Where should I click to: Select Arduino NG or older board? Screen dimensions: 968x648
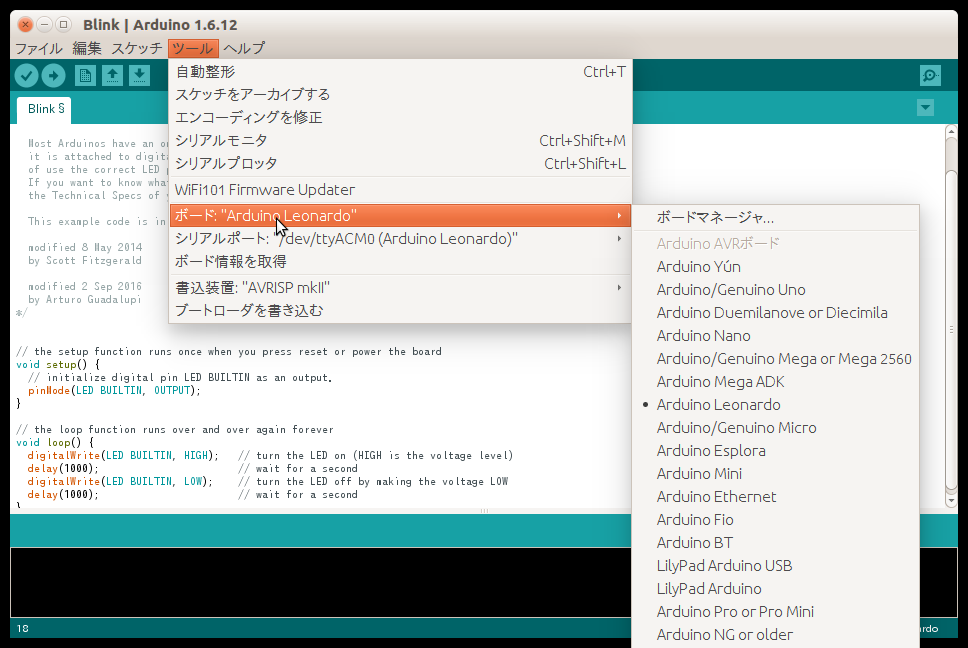click(x=775, y=634)
